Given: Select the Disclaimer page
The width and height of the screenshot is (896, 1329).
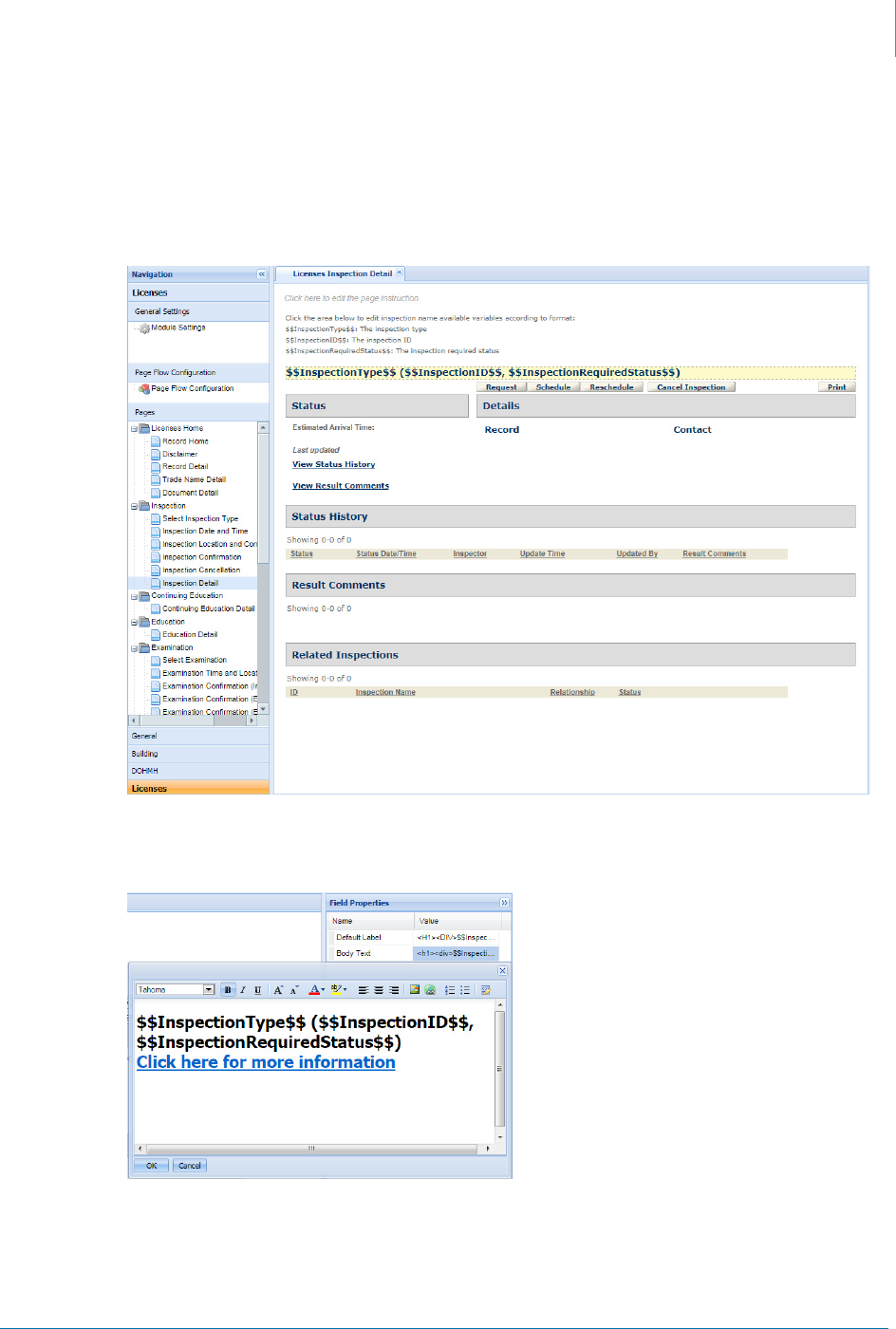Looking at the screenshot, I should [x=179, y=454].
